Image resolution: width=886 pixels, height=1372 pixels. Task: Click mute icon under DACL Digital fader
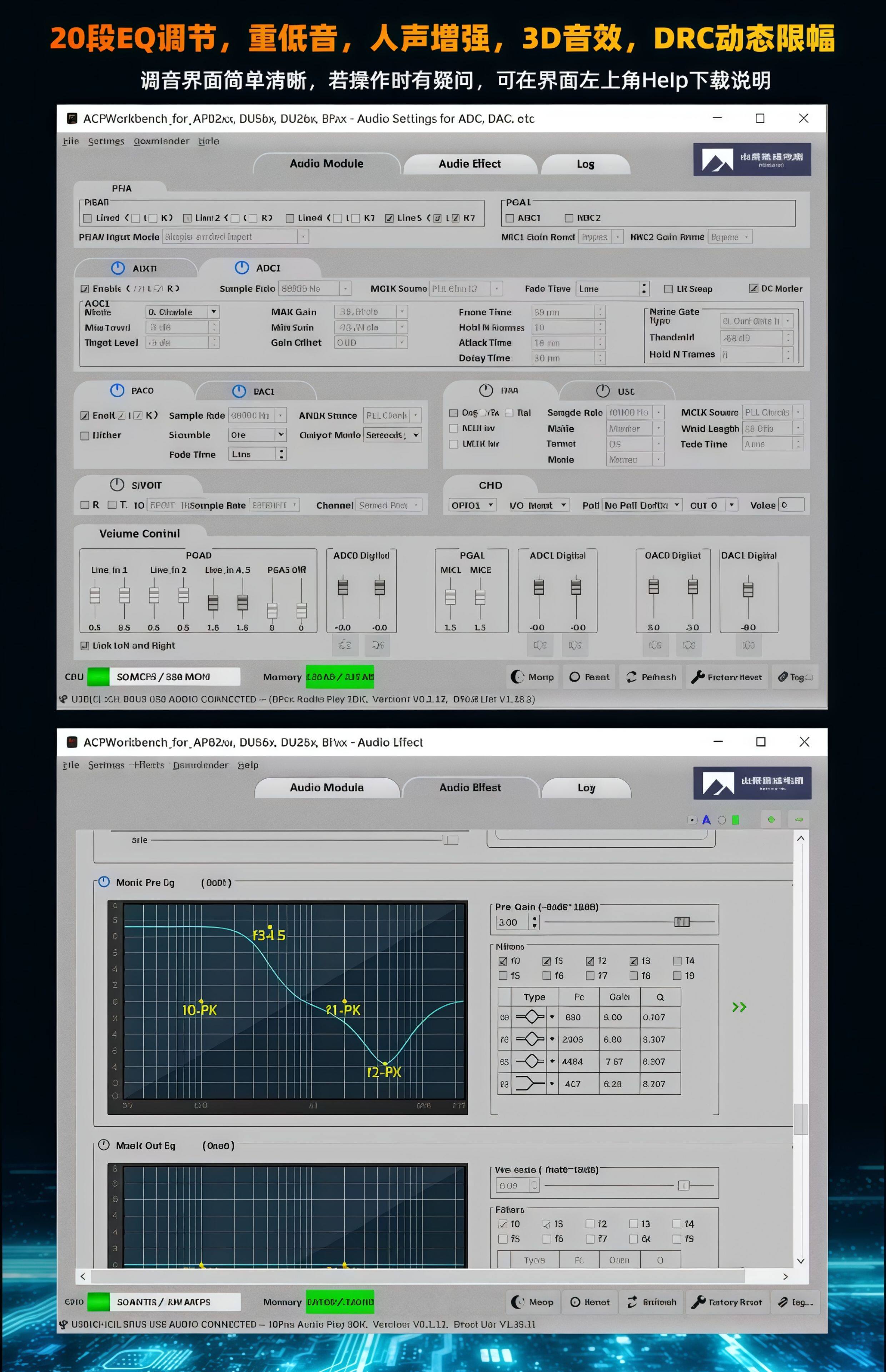click(x=748, y=645)
